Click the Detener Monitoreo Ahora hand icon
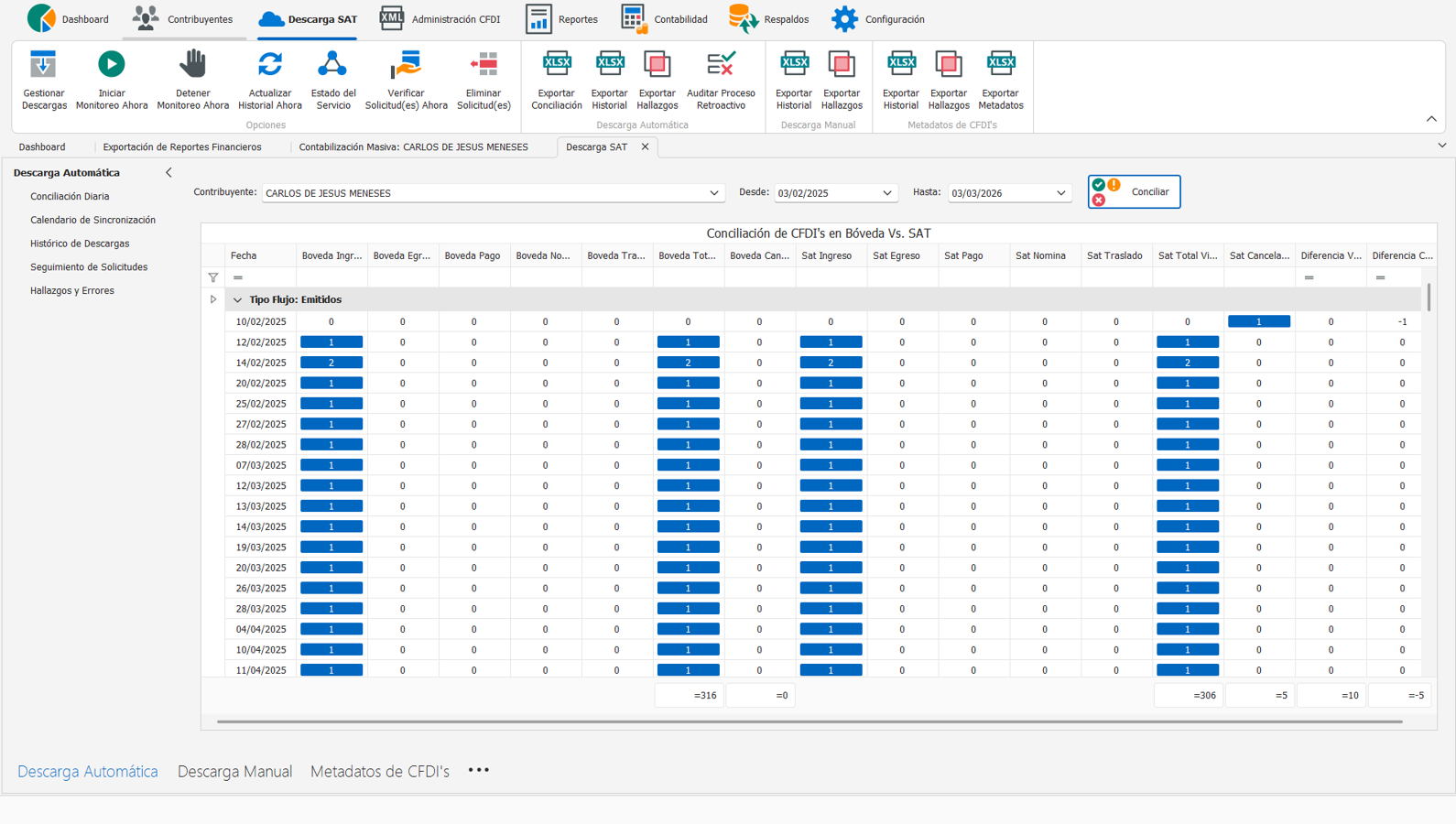Viewport: 1456px width, 824px height. 192,65
